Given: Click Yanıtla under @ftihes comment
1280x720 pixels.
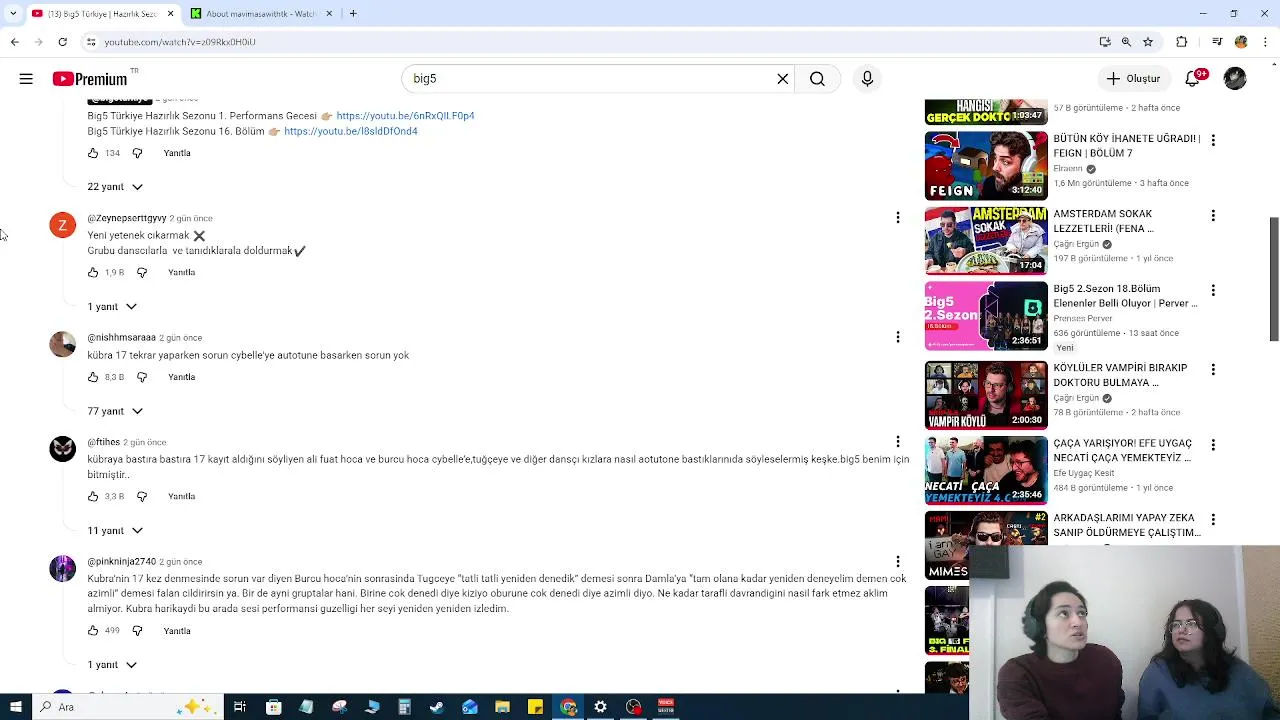Looking at the screenshot, I should tap(182, 496).
